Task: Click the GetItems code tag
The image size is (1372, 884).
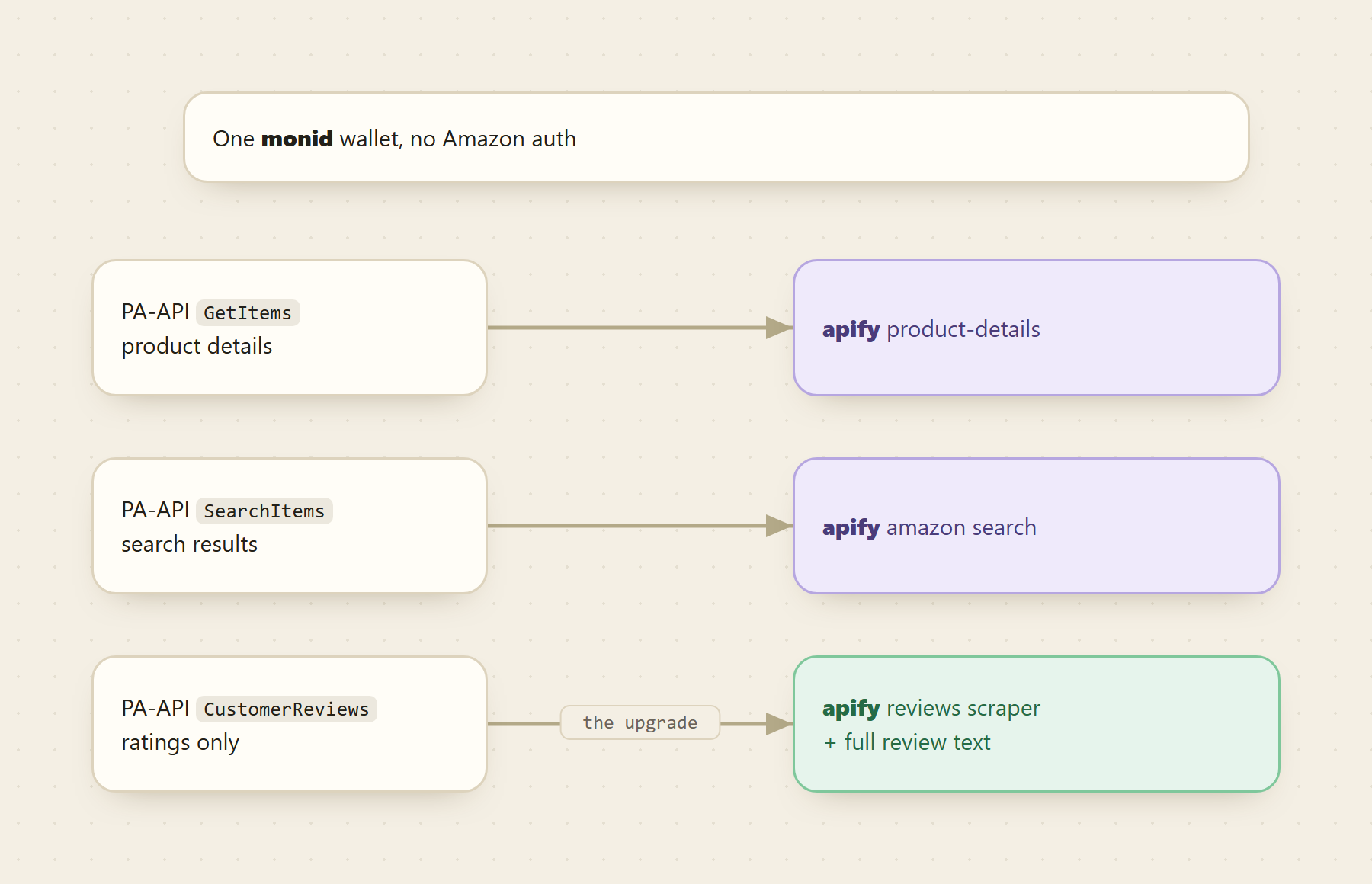Action: click(248, 312)
